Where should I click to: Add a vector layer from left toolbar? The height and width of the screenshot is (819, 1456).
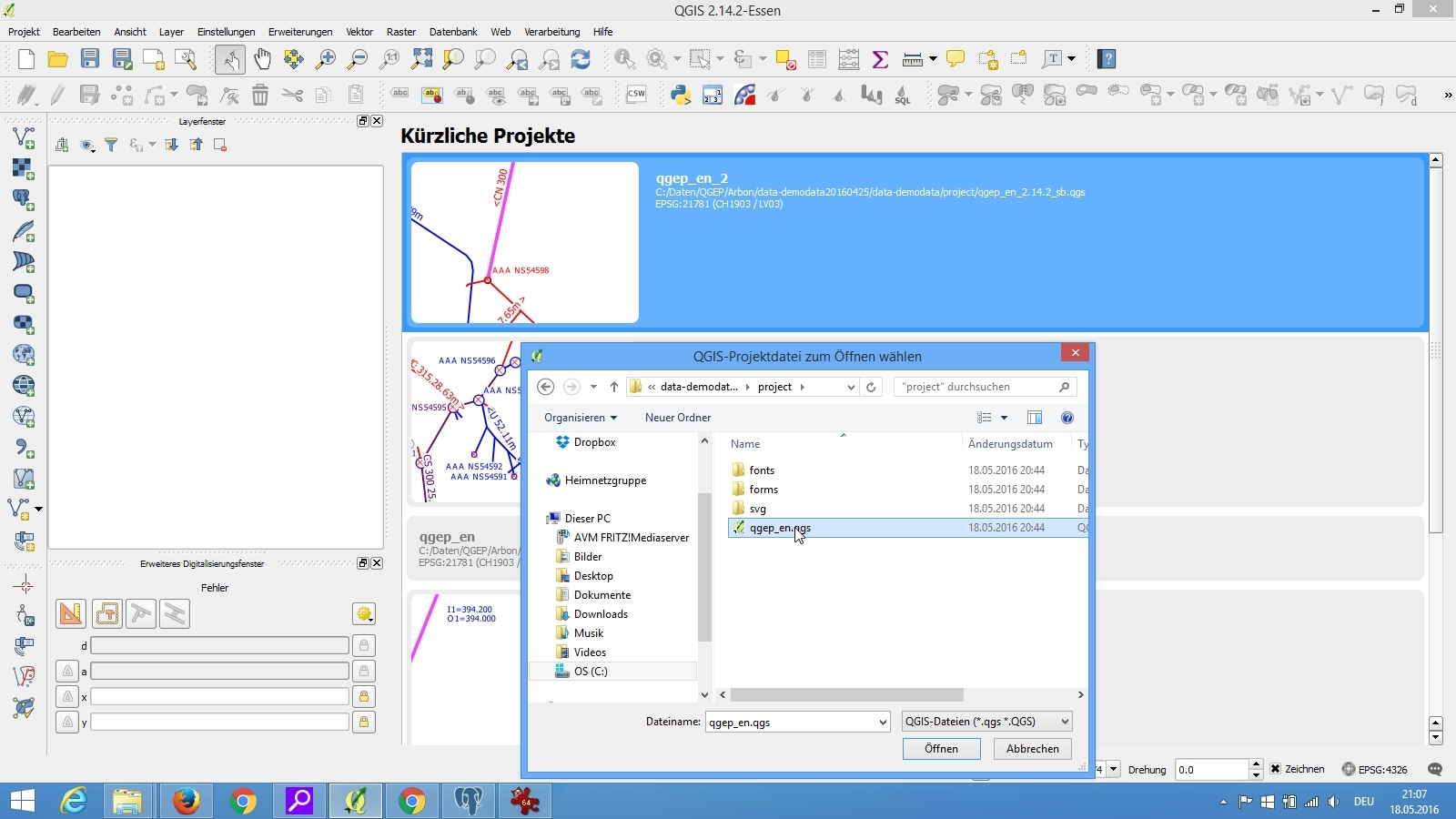click(24, 137)
